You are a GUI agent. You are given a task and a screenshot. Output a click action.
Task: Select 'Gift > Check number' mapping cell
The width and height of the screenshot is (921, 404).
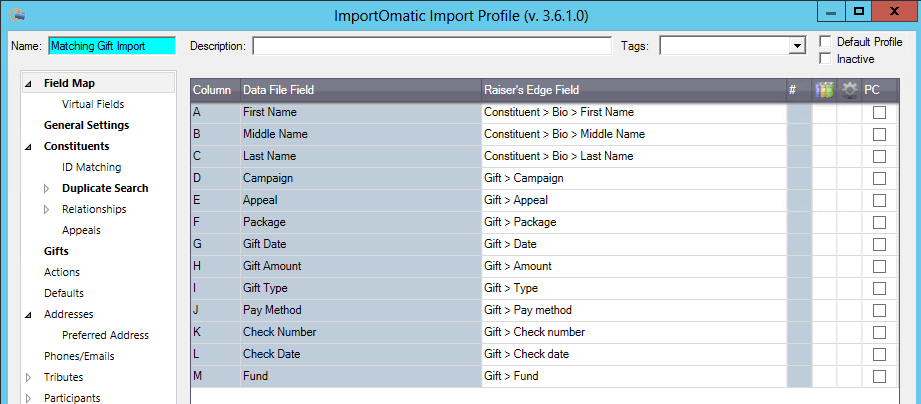633,332
